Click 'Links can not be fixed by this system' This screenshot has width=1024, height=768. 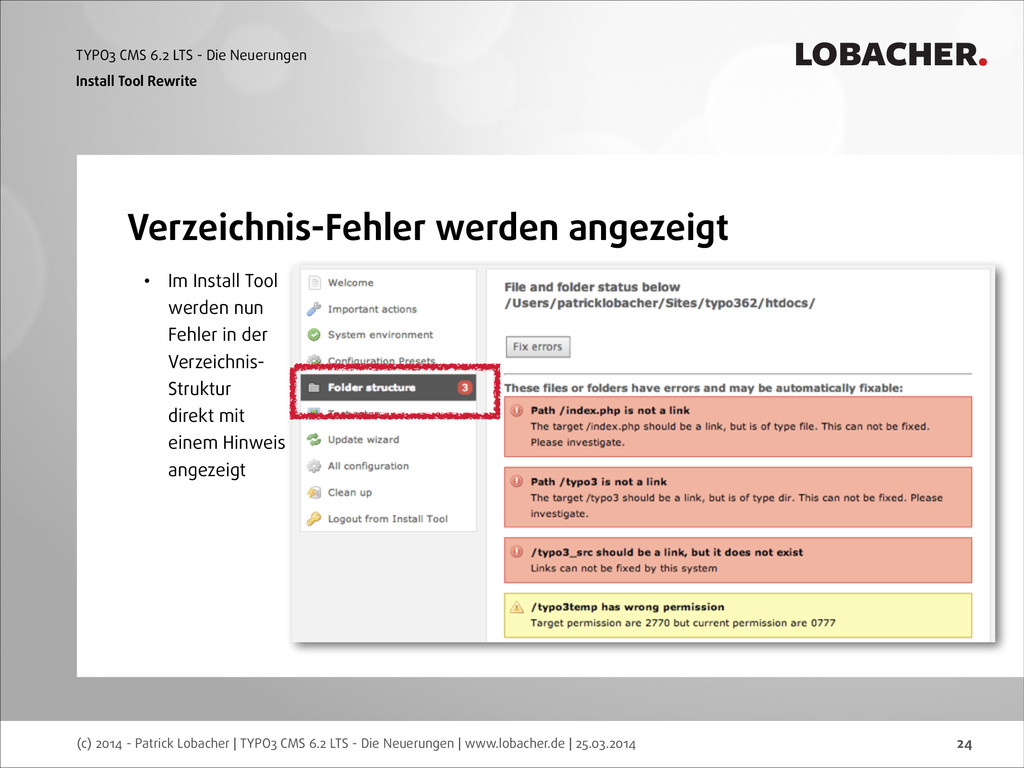[624, 568]
